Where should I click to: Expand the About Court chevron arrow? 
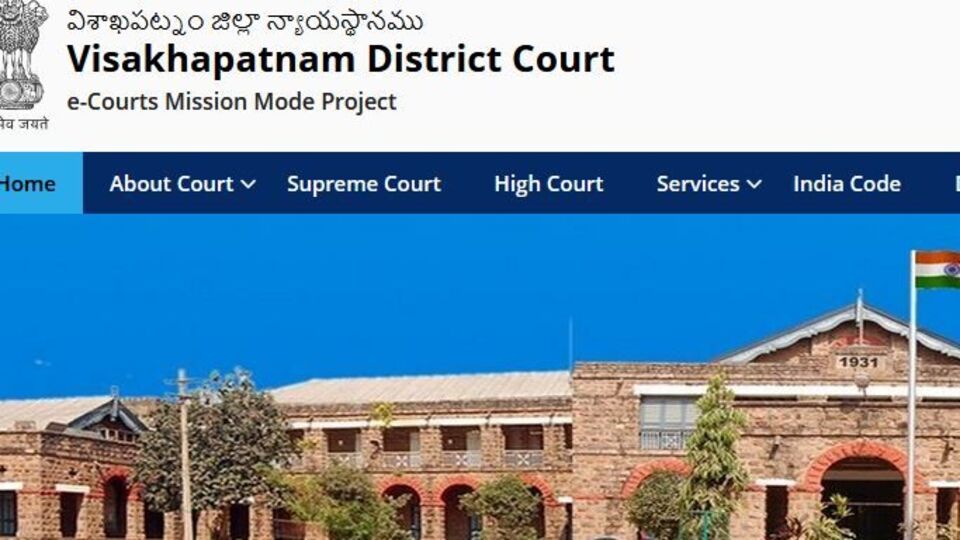coord(249,184)
